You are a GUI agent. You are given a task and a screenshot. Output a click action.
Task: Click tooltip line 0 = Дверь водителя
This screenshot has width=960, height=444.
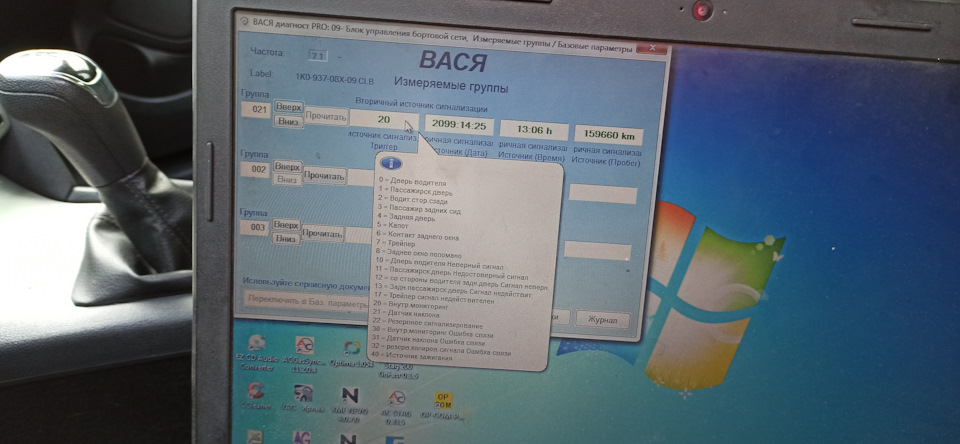pyautogui.click(x=412, y=182)
